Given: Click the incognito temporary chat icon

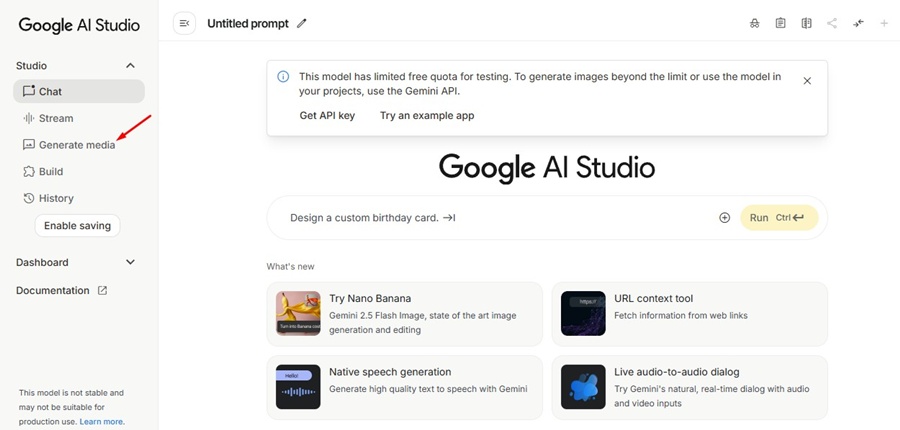Looking at the screenshot, I should point(755,23).
